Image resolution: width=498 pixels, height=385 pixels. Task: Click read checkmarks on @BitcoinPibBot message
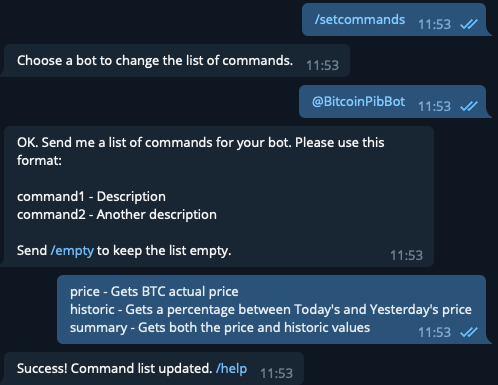tap(469, 106)
